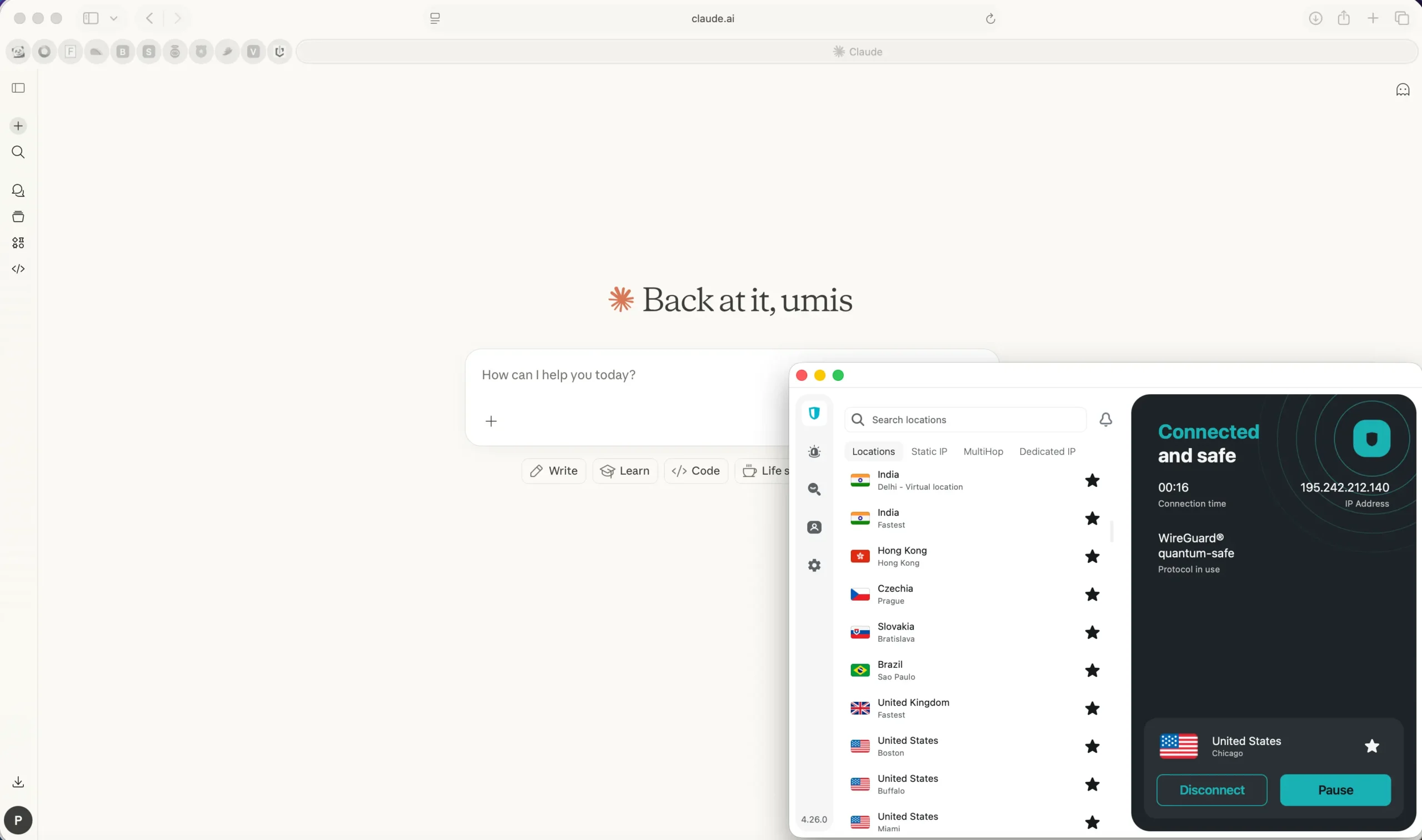Open Surfshark settings gear icon
The image size is (1422, 840).
coord(814,565)
